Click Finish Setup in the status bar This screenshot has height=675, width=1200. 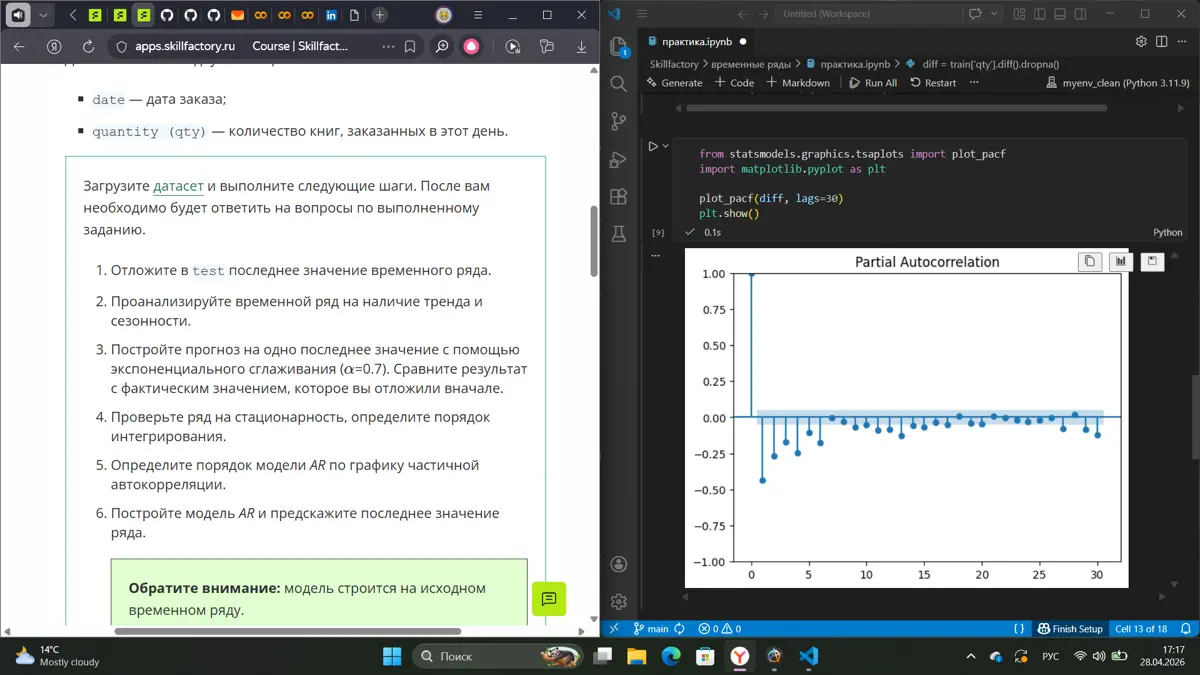point(1070,629)
